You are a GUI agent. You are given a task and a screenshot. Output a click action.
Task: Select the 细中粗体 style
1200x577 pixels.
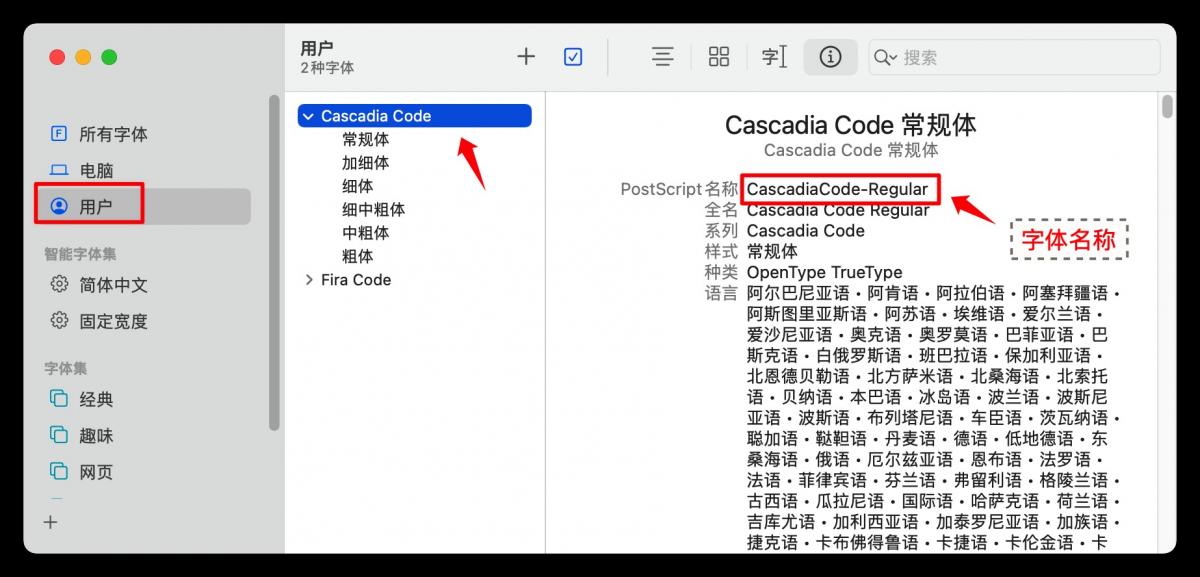click(x=373, y=210)
